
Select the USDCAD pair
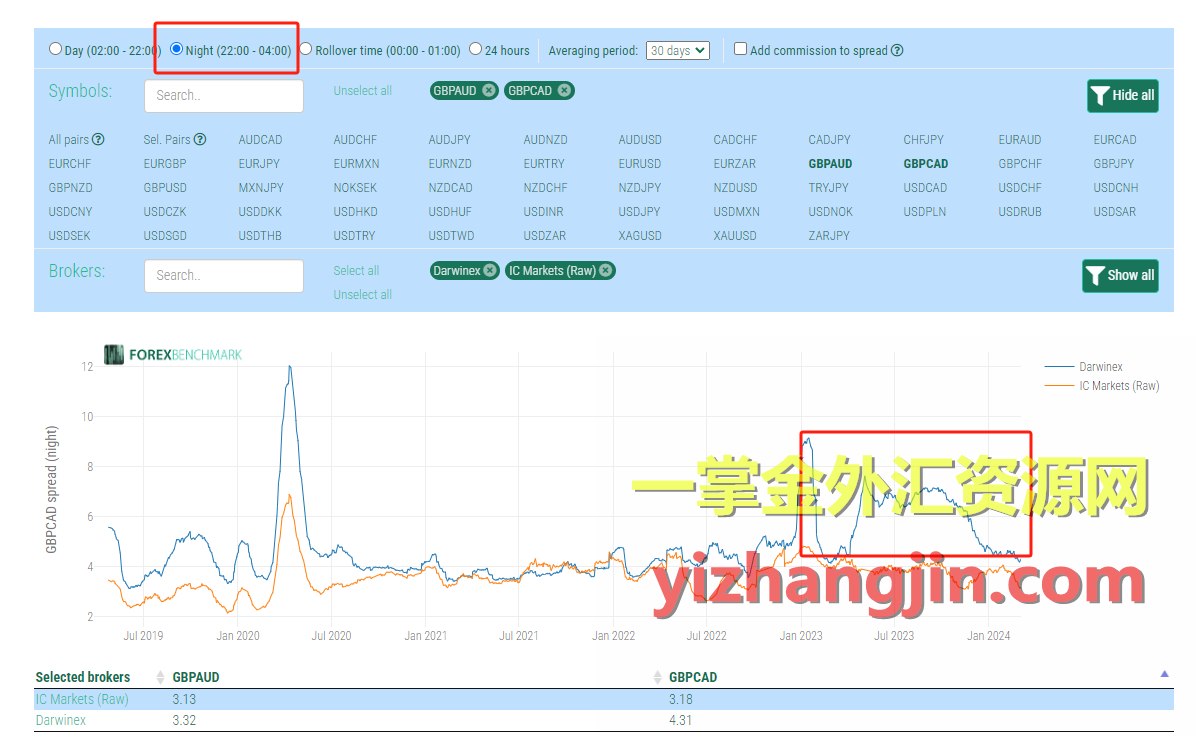[925, 188]
